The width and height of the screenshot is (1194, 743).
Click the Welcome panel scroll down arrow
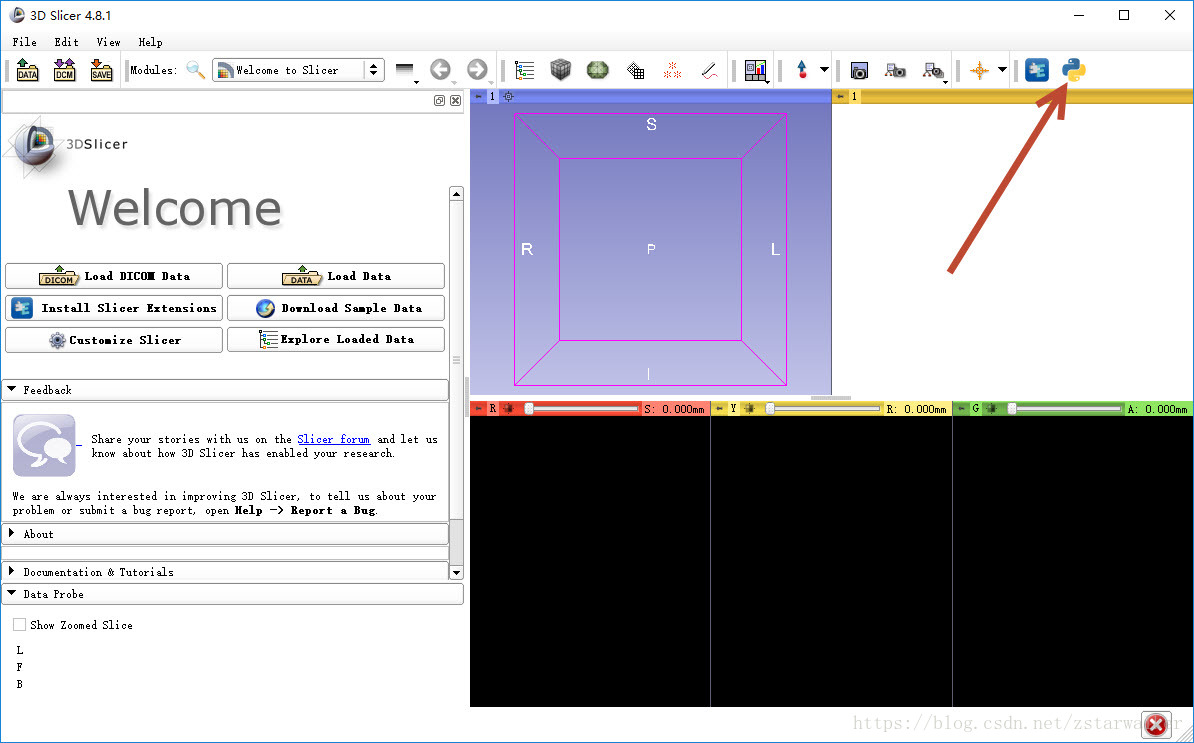pos(456,572)
